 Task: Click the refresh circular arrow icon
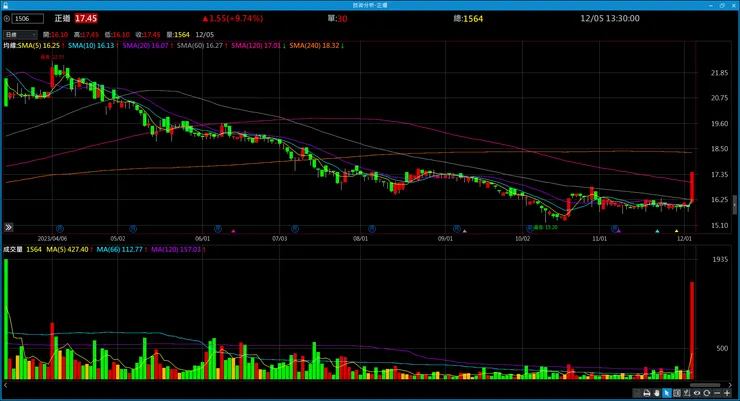(706, 393)
